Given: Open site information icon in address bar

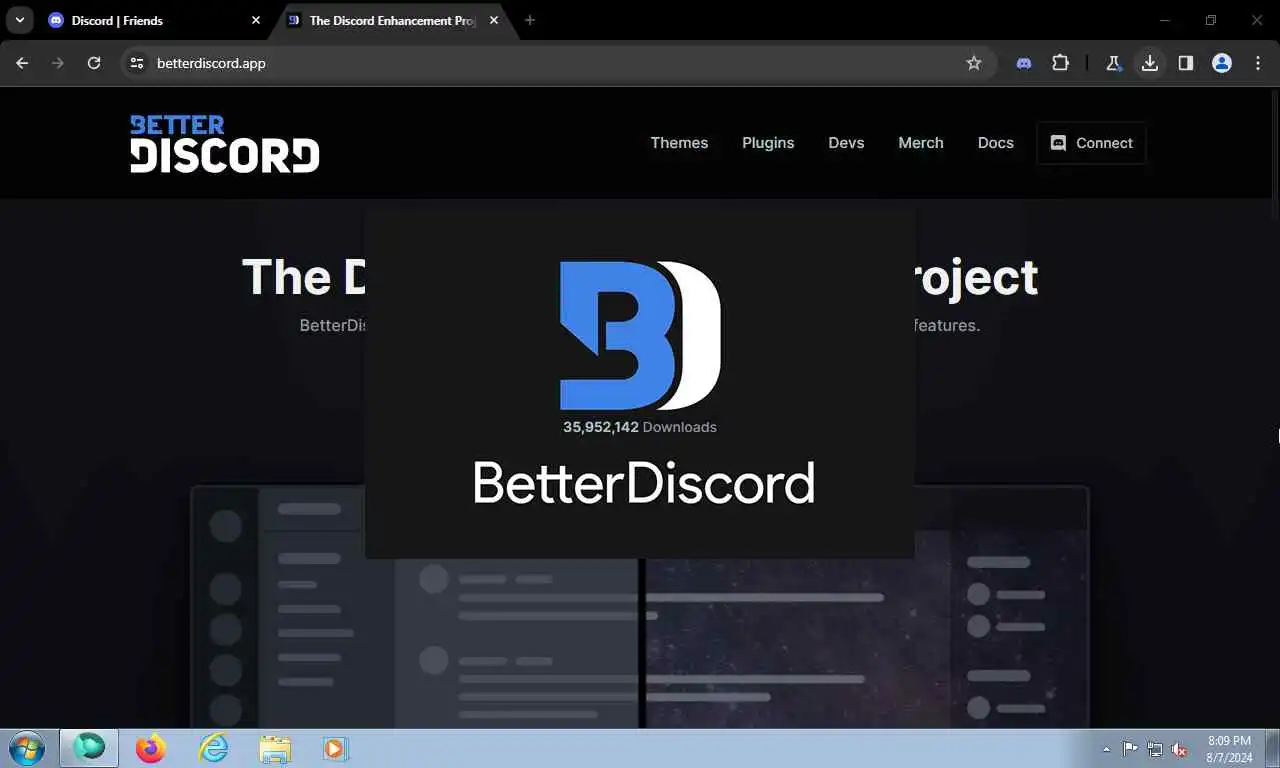Looking at the screenshot, I should tap(138, 63).
